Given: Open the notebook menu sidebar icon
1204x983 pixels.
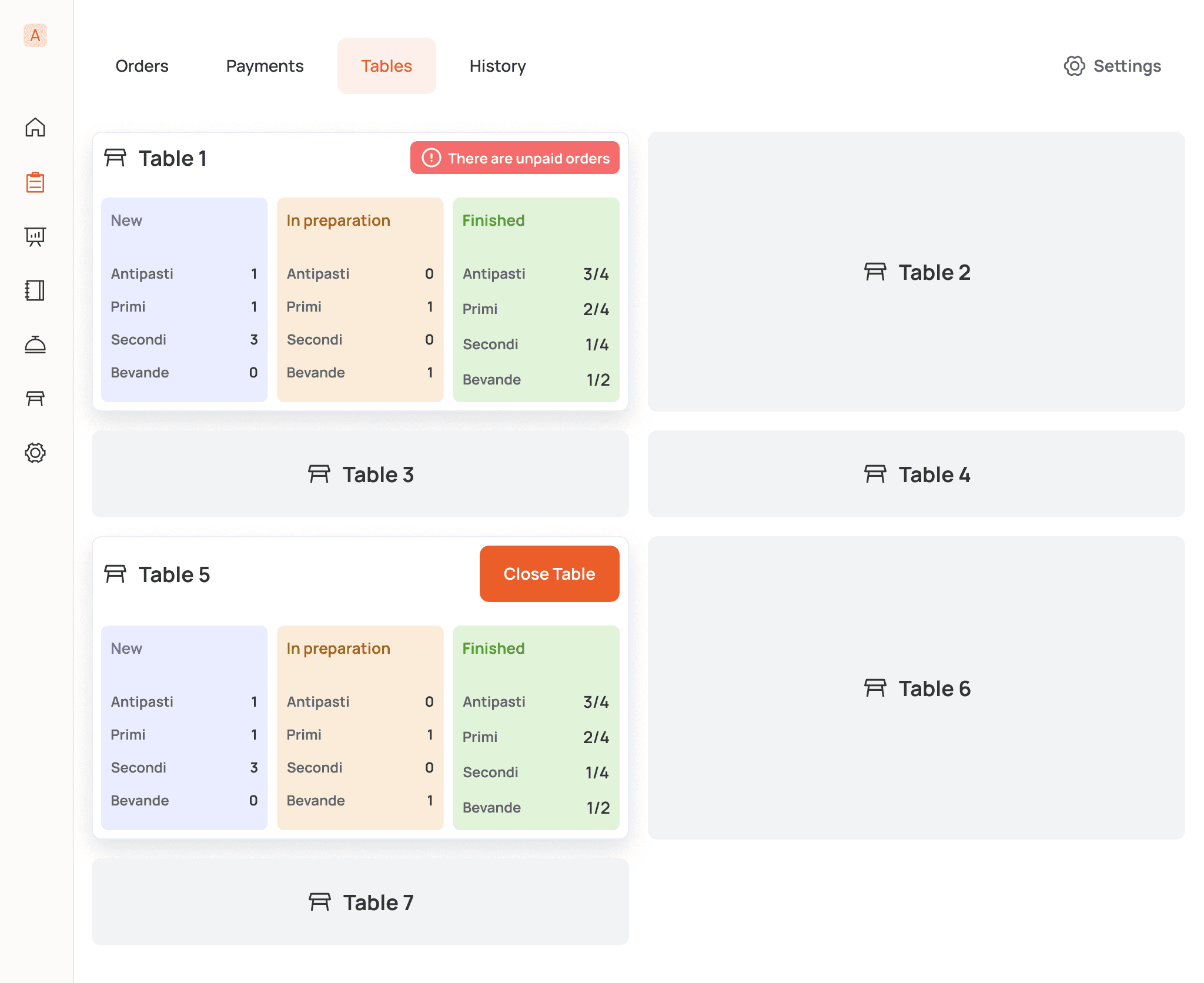Looking at the screenshot, I should (35, 290).
